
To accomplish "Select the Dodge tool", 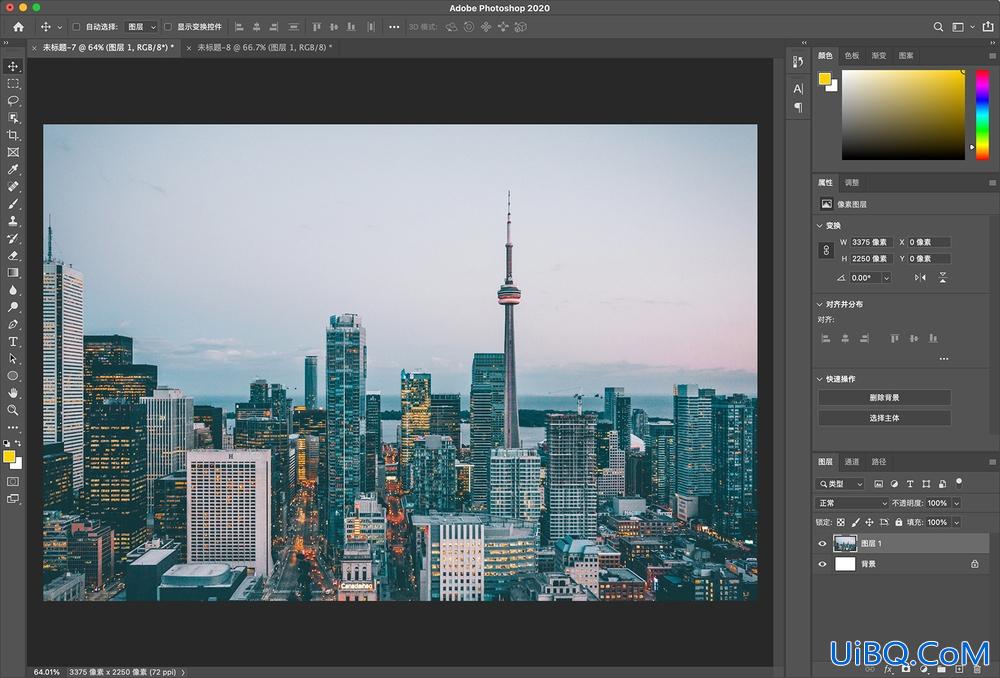I will coord(13,307).
